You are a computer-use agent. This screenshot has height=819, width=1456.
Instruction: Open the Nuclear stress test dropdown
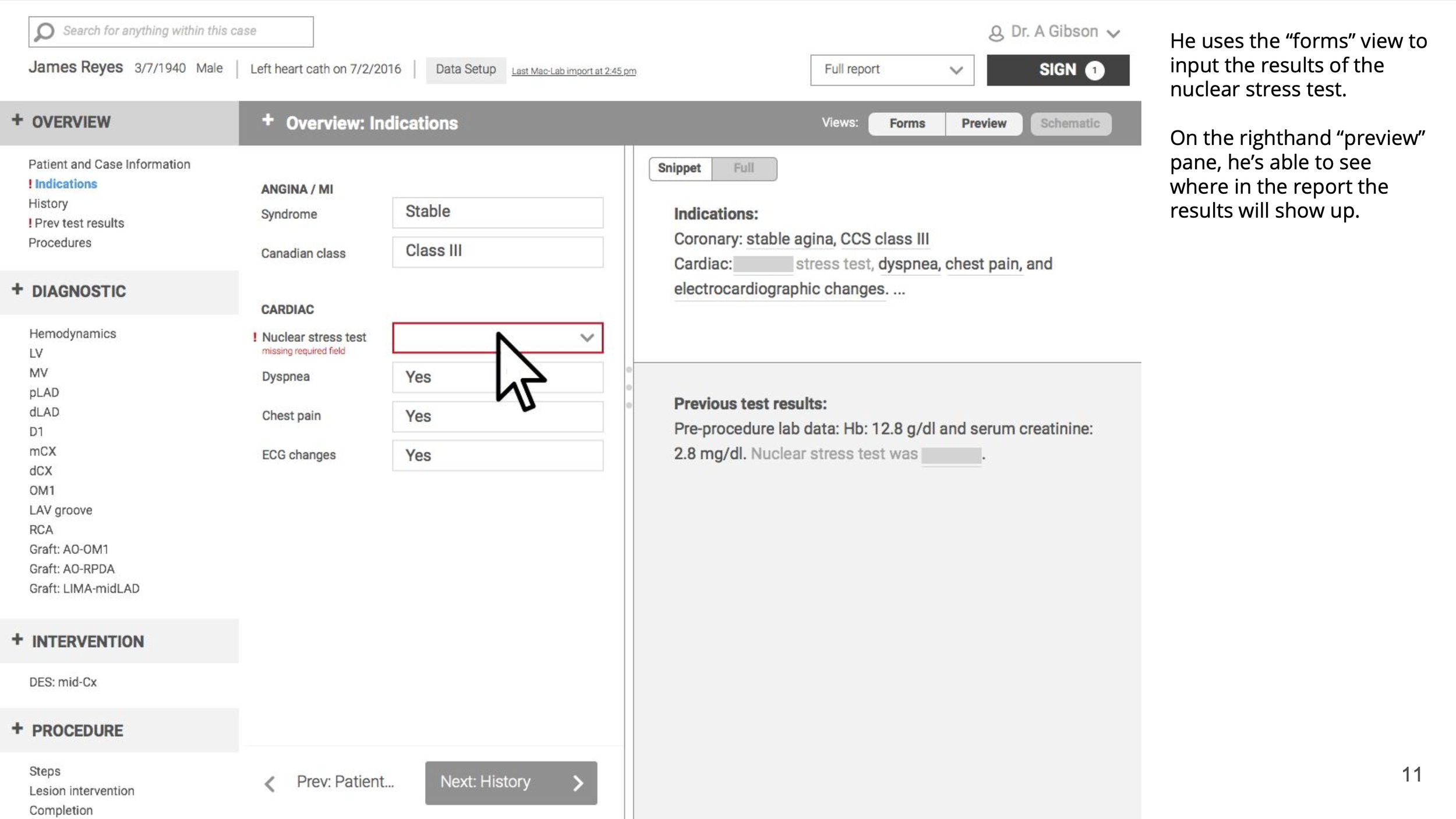click(x=586, y=338)
